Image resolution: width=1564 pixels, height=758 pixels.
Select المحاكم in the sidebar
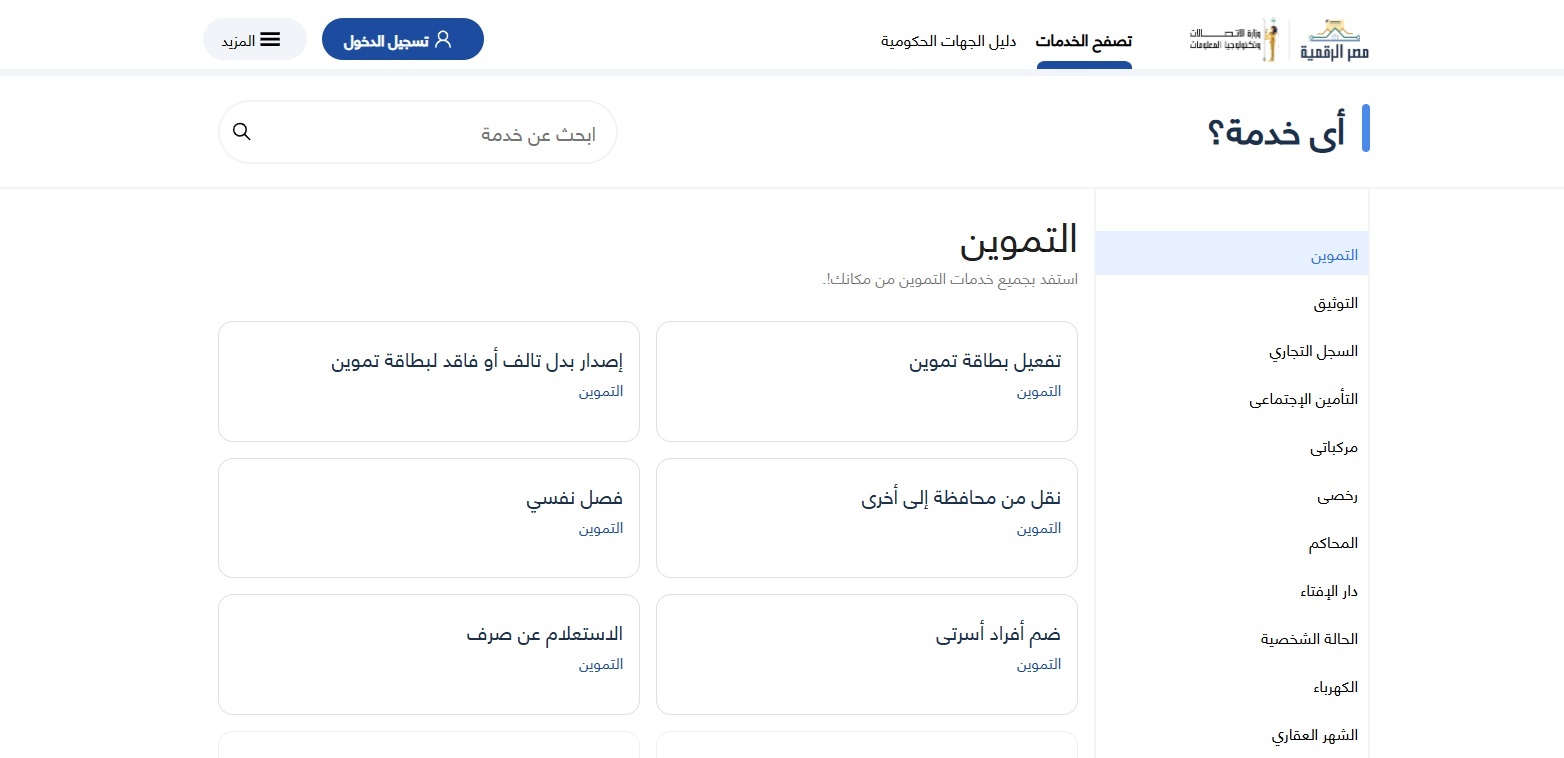(1232, 543)
